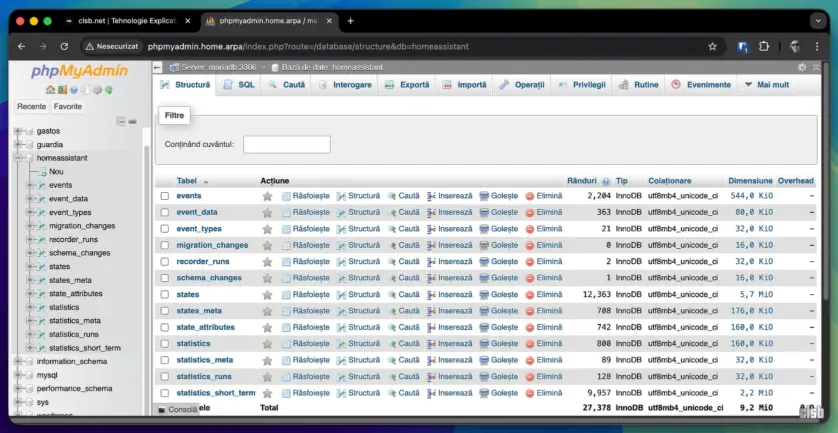Open the Mai mult dropdown menu

pos(766,85)
